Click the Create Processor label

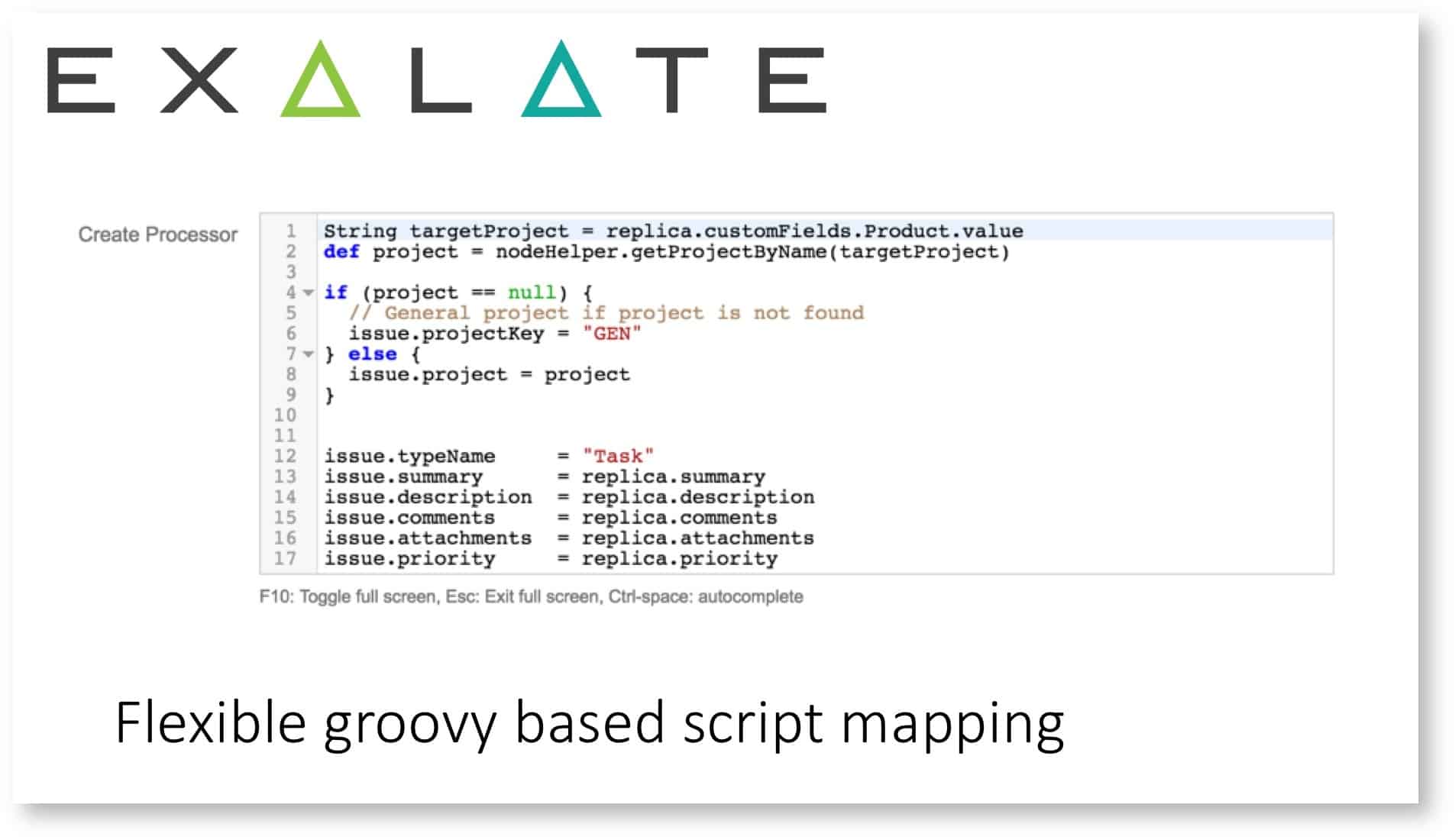click(x=157, y=234)
